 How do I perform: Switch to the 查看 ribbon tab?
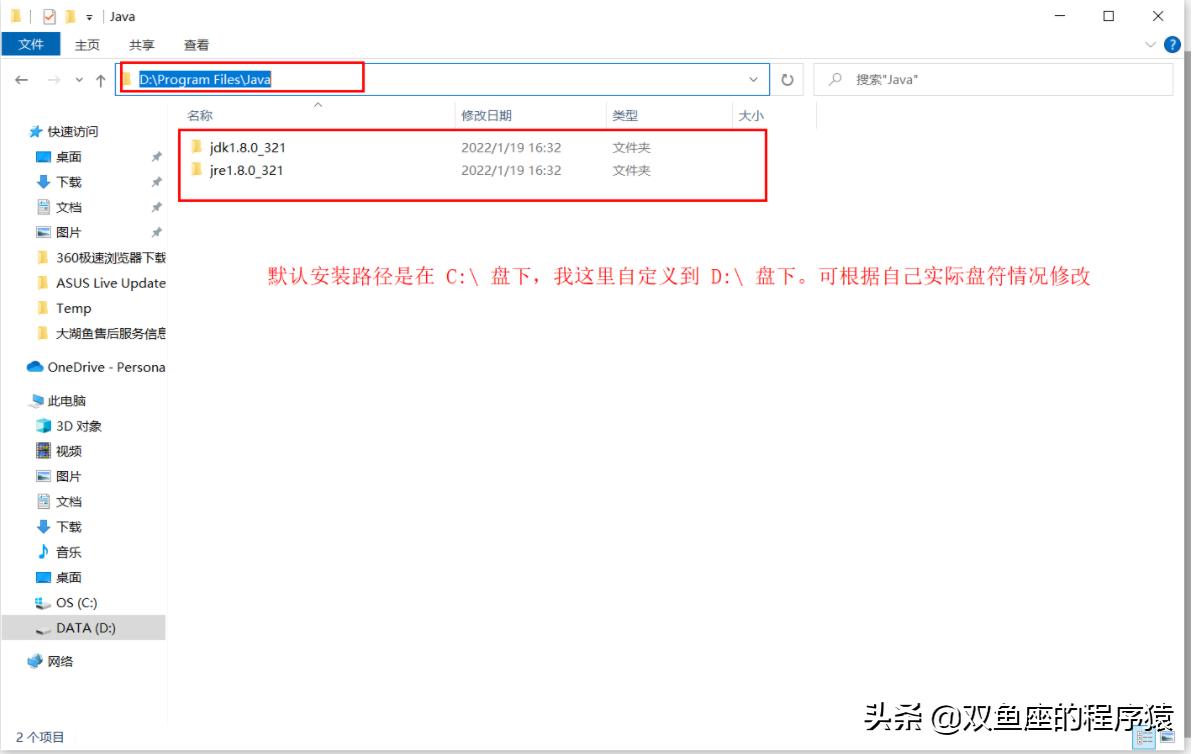(197, 44)
